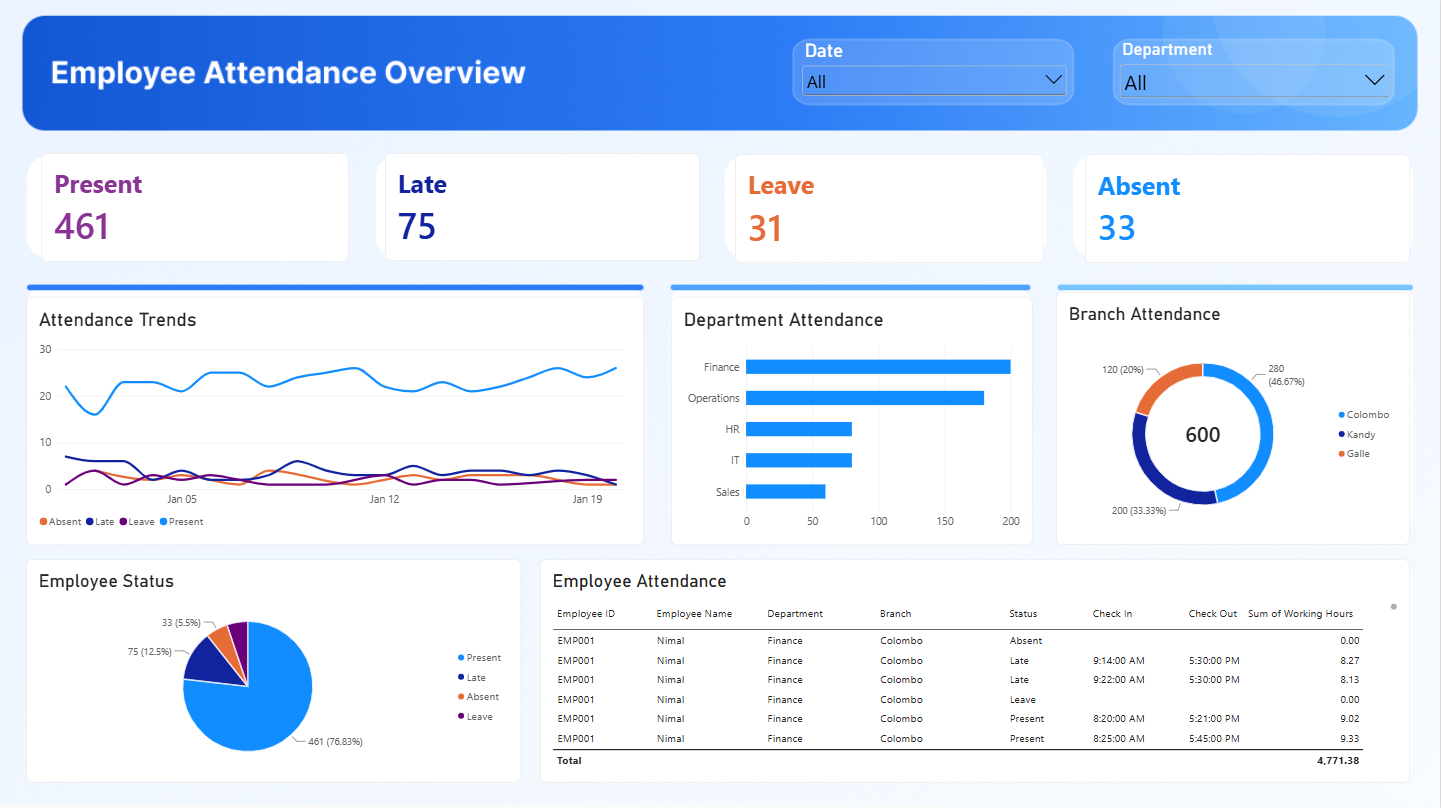The height and width of the screenshot is (808, 1441).
Task: Click the 200 (33.33%) donut data label
Action: 1139,511
